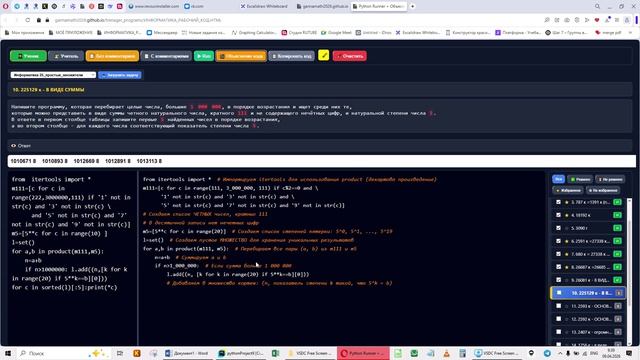Toggle favorite star for task 5. 3090
The height and width of the screenshot is (360, 640).
click(567, 228)
